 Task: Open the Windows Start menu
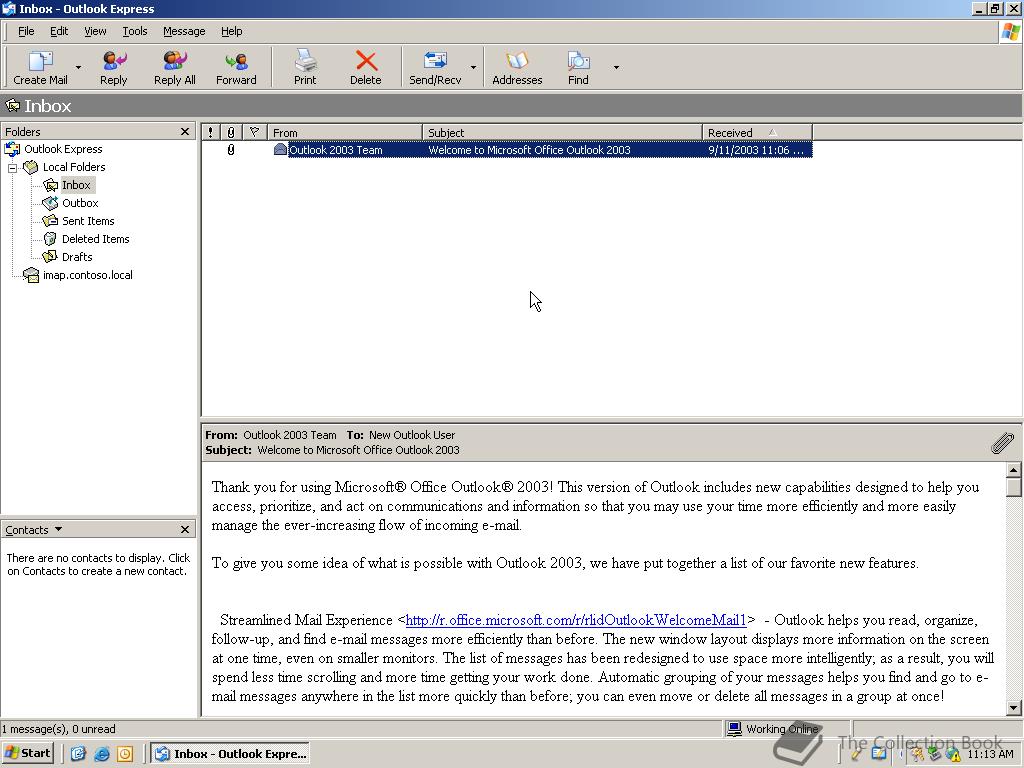[27, 753]
